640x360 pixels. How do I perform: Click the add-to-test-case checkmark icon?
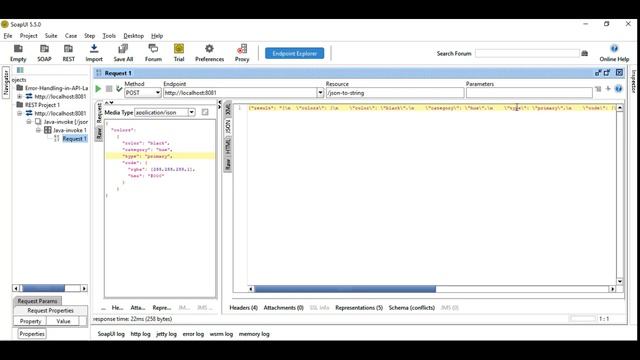click(x=119, y=89)
